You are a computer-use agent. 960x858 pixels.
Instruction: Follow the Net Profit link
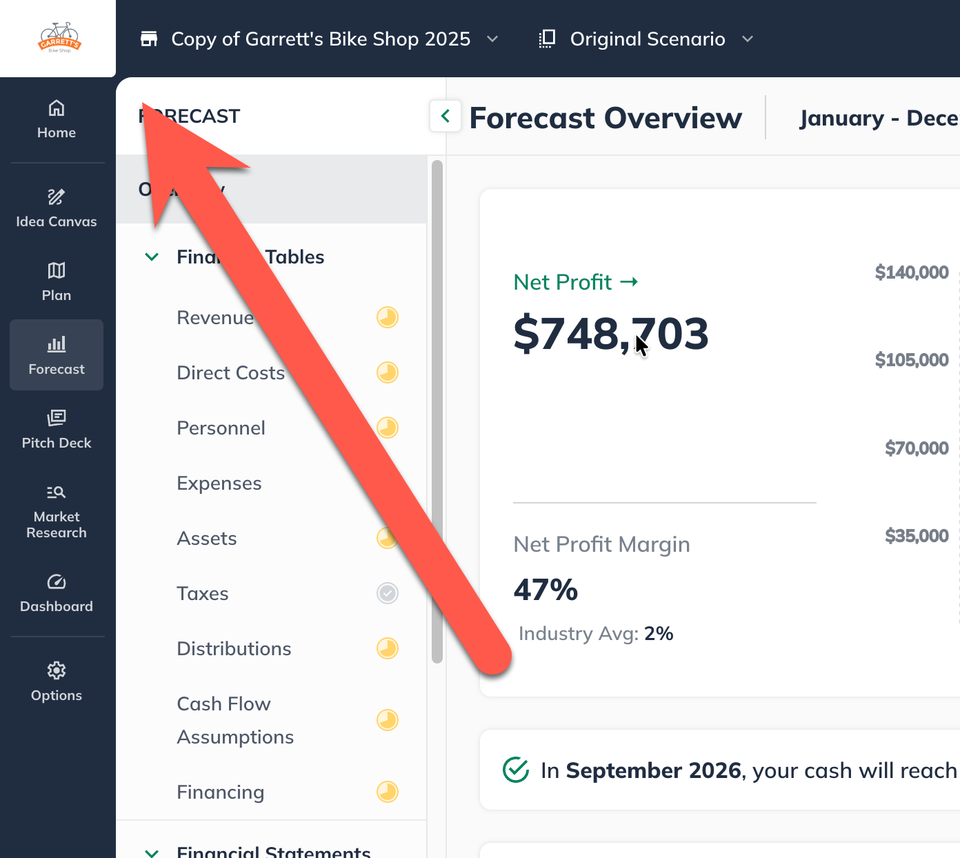576,282
